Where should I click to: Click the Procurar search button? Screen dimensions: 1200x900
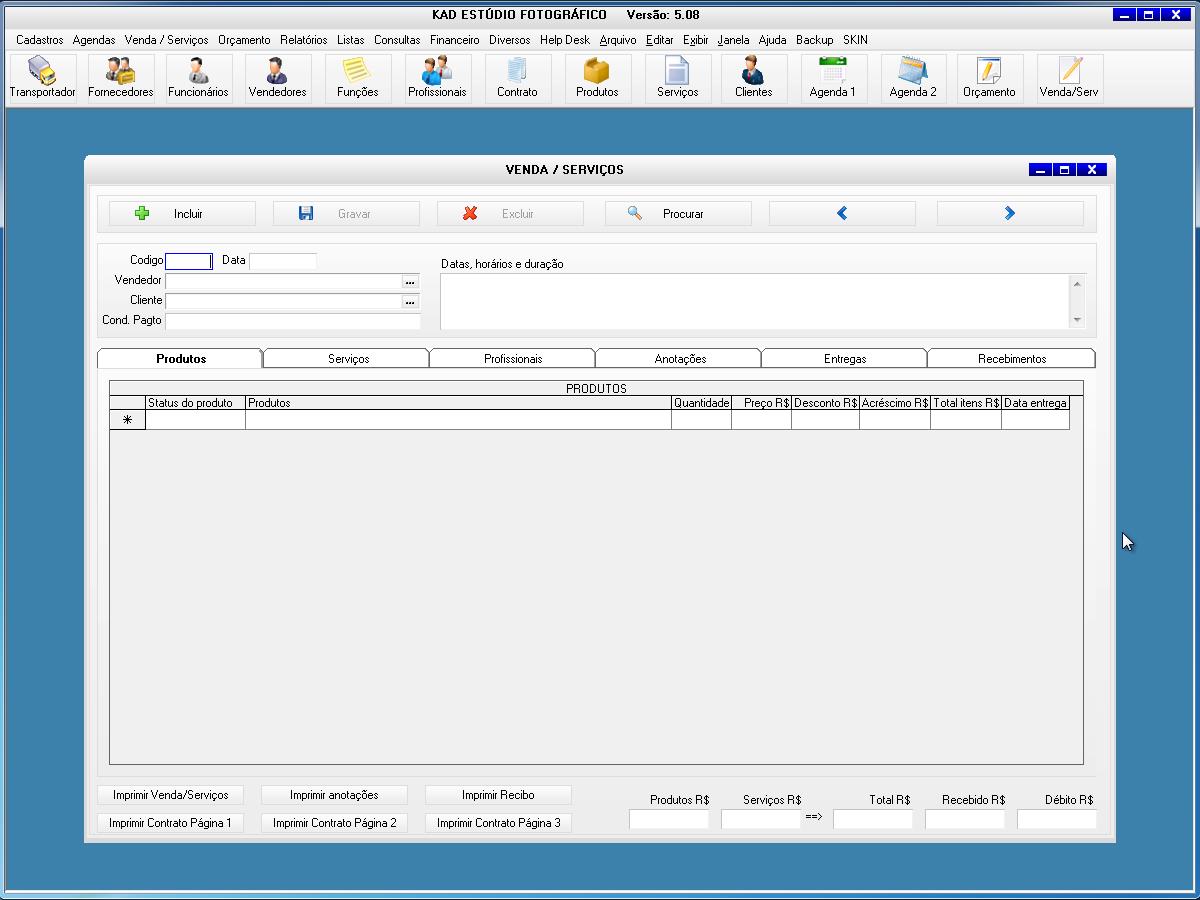pyautogui.click(x=678, y=214)
